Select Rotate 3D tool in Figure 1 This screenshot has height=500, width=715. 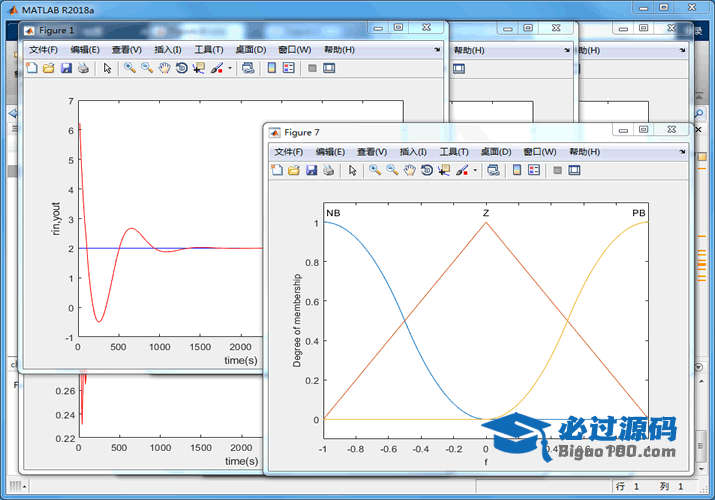pos(181,68)
